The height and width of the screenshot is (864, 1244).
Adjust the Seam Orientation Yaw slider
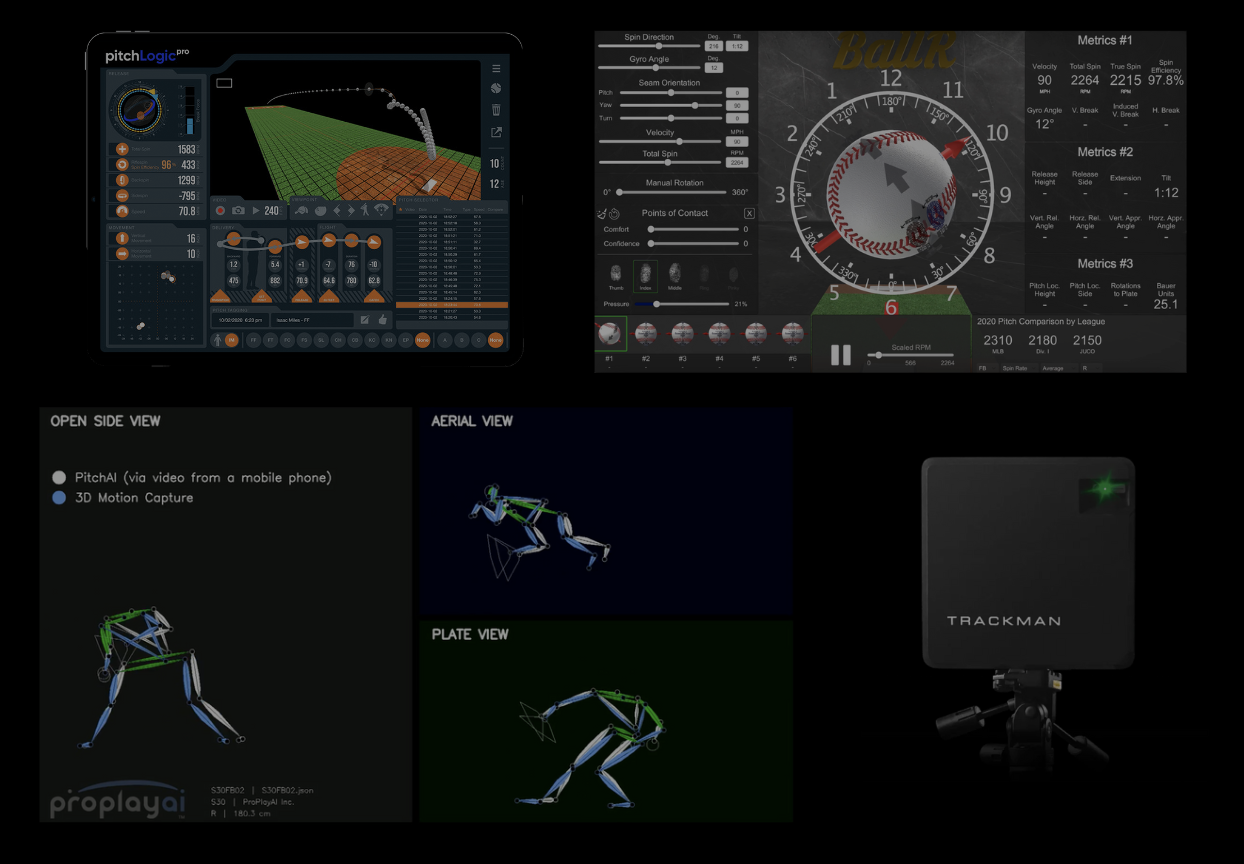click(x=671, y=105)
